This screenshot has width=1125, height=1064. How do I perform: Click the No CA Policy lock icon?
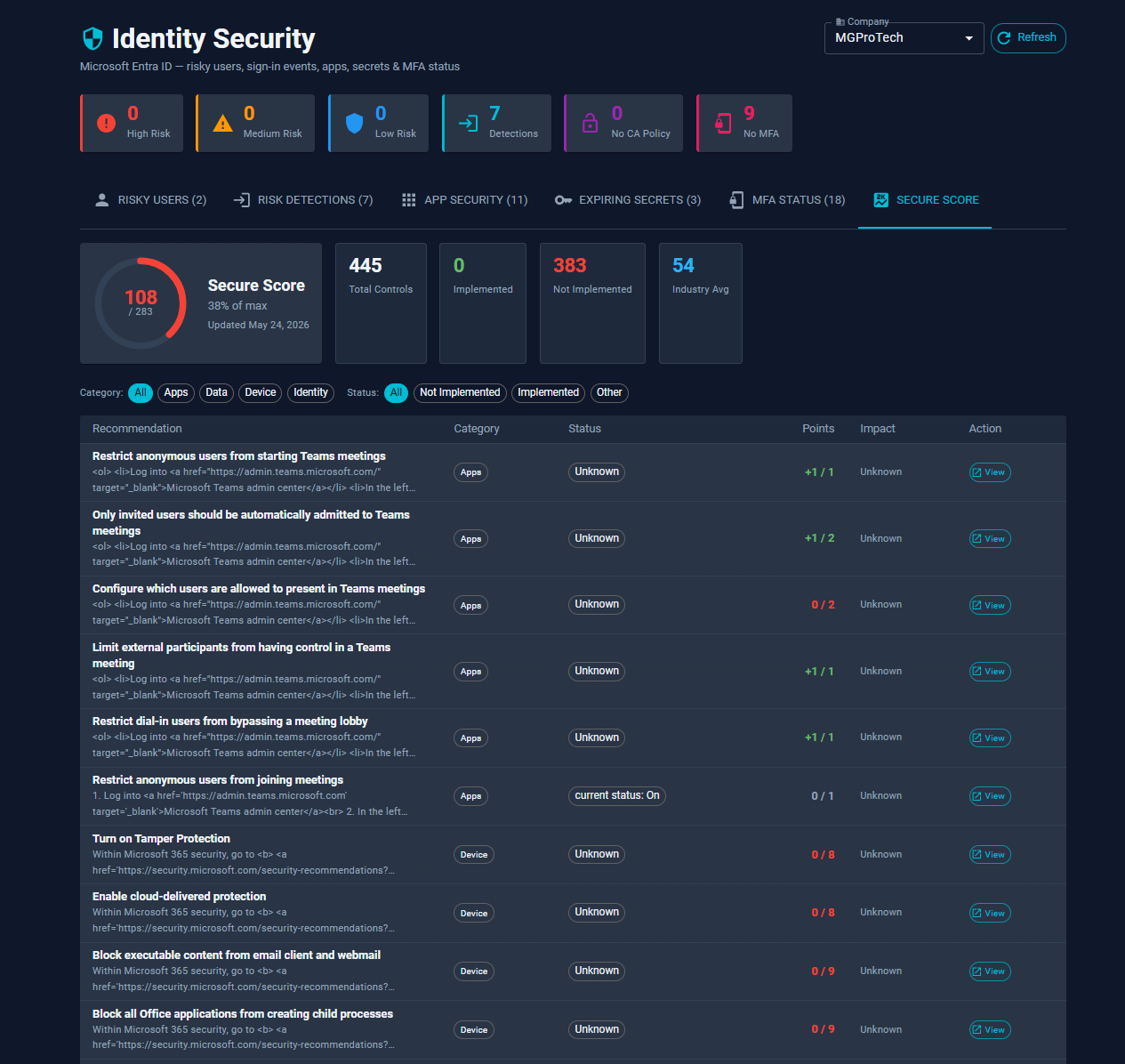coord(590,123)
